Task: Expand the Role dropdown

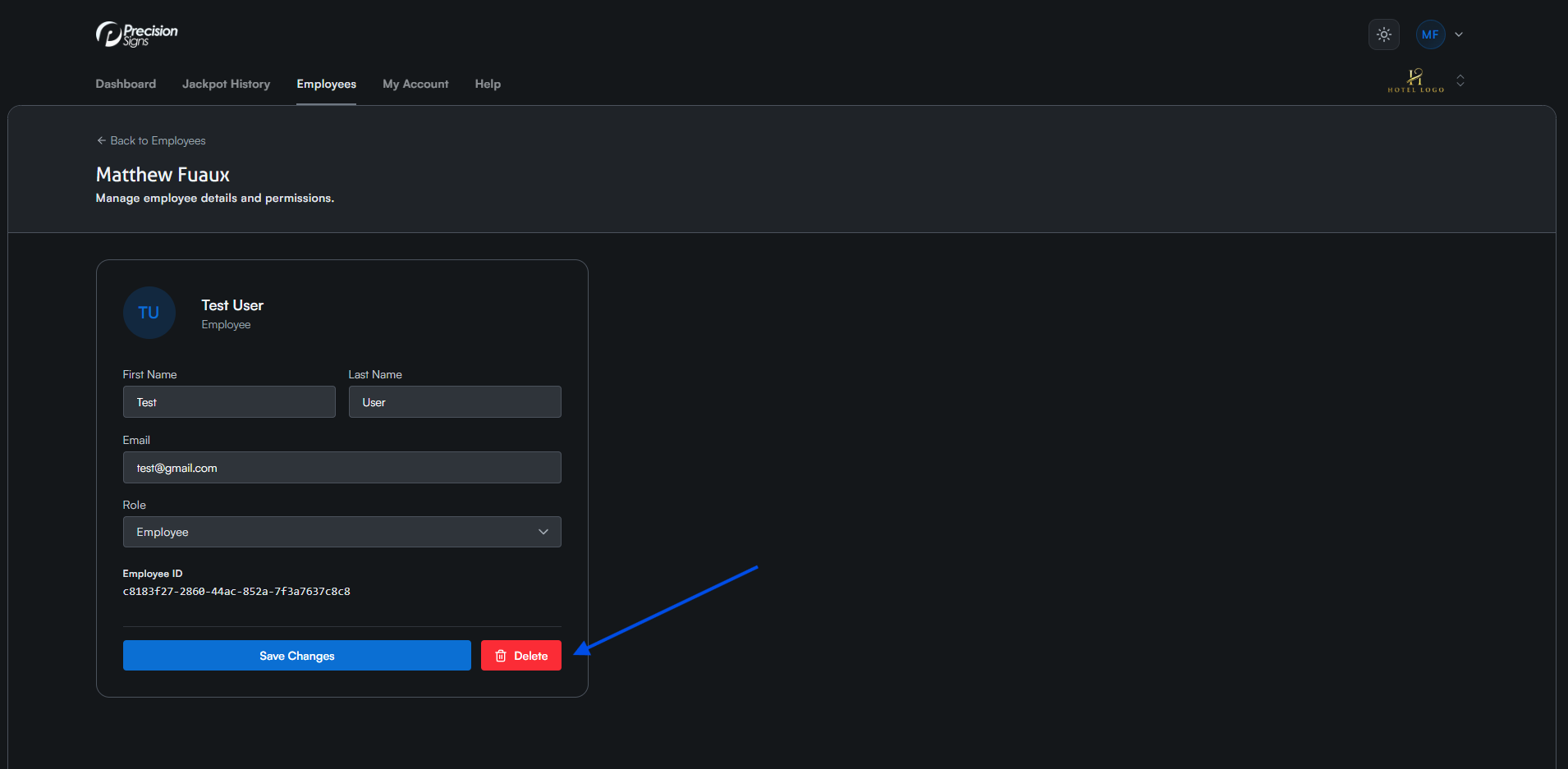Action: click(x=342, y=532)
